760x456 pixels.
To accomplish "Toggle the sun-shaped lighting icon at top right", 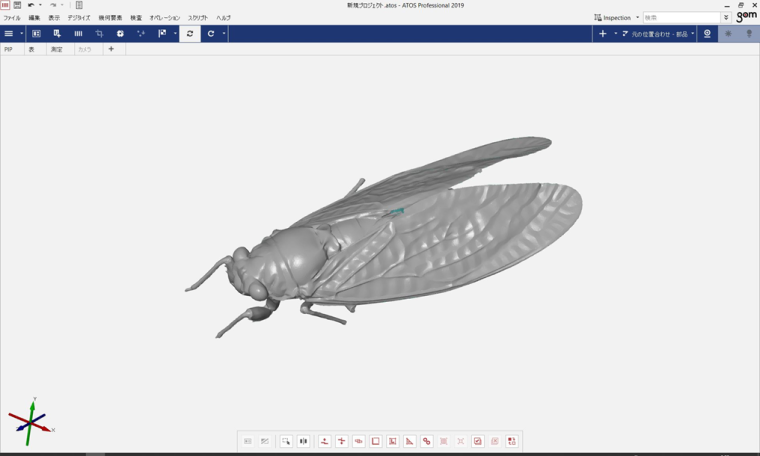I will (x=728, y=34).
